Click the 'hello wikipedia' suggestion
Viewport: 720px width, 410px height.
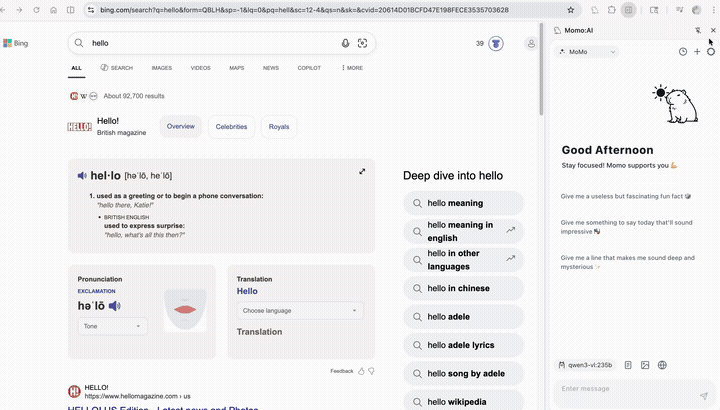(x=463, y=401)
